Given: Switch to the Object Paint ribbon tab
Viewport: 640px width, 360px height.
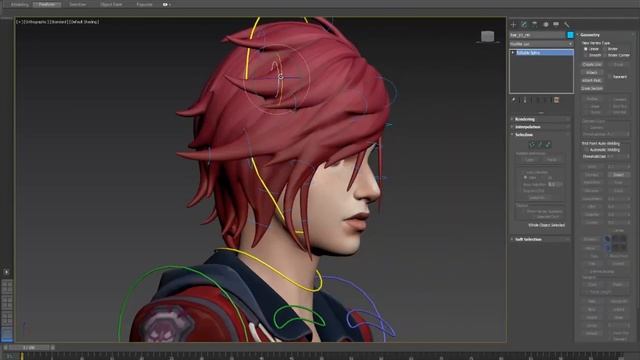Looking at the screenshot, I should click(x=111, y=4).
